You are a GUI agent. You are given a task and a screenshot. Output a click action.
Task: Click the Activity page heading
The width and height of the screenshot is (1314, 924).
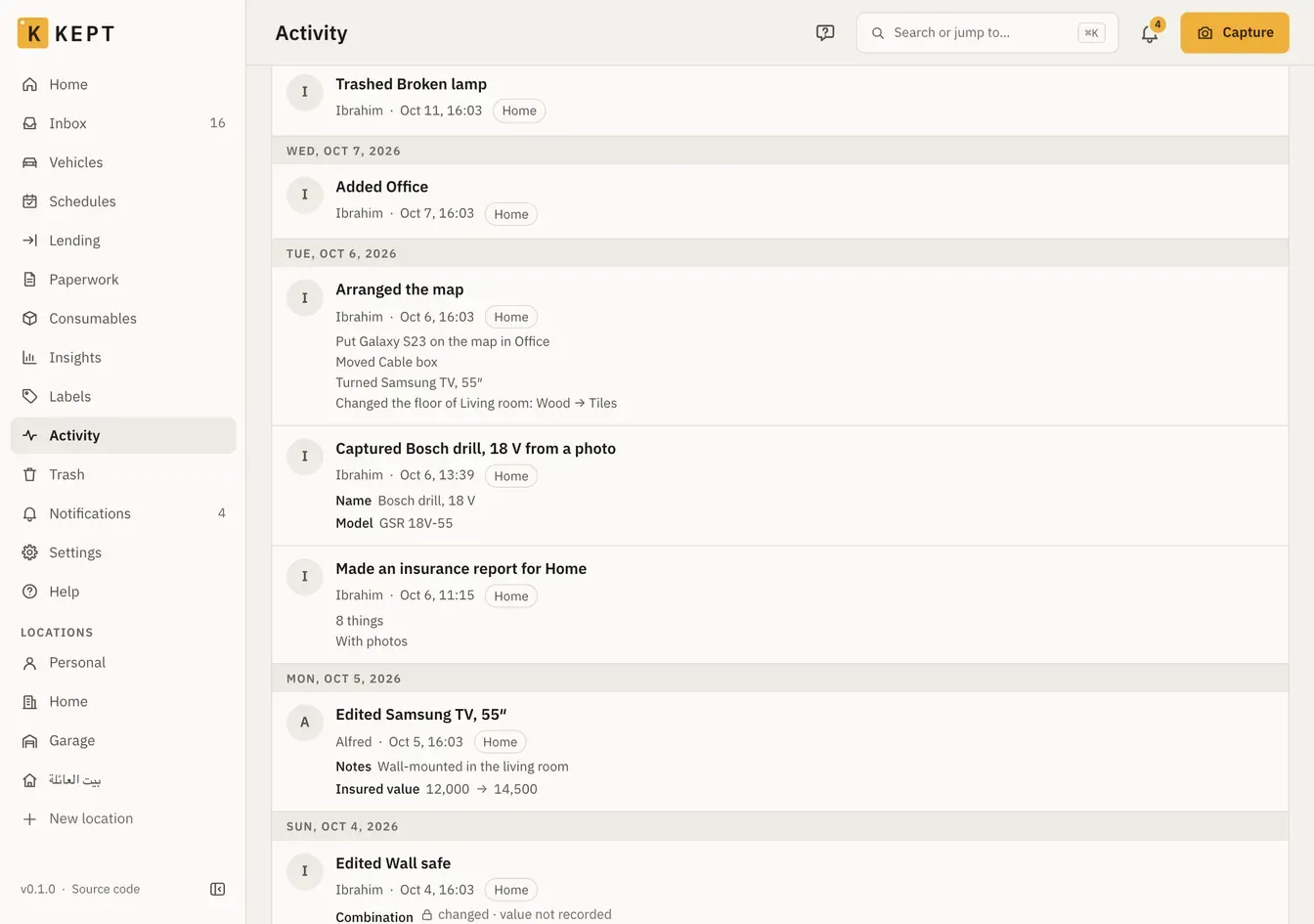pos(311,33)
